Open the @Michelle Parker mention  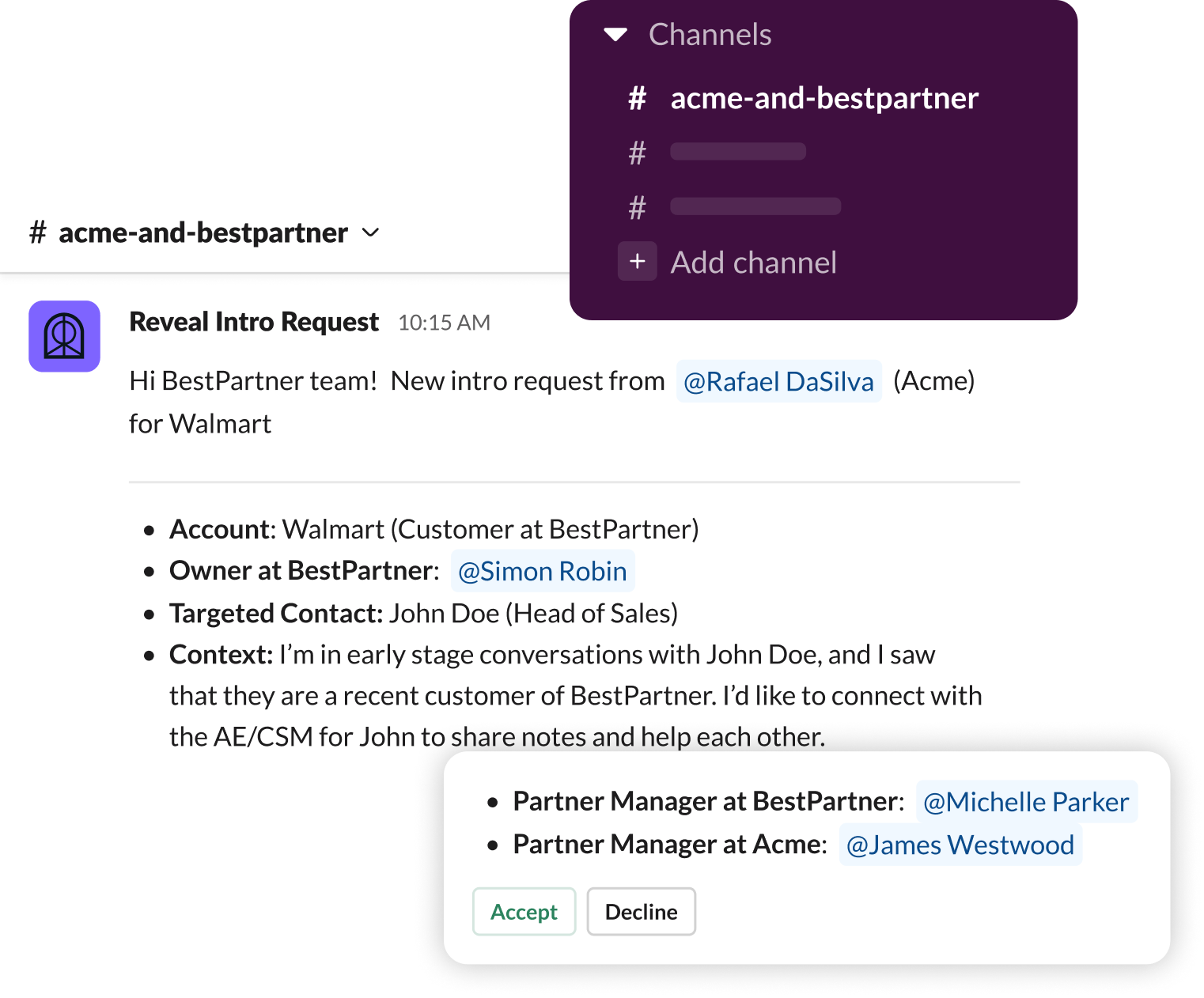pos(1027,802)
